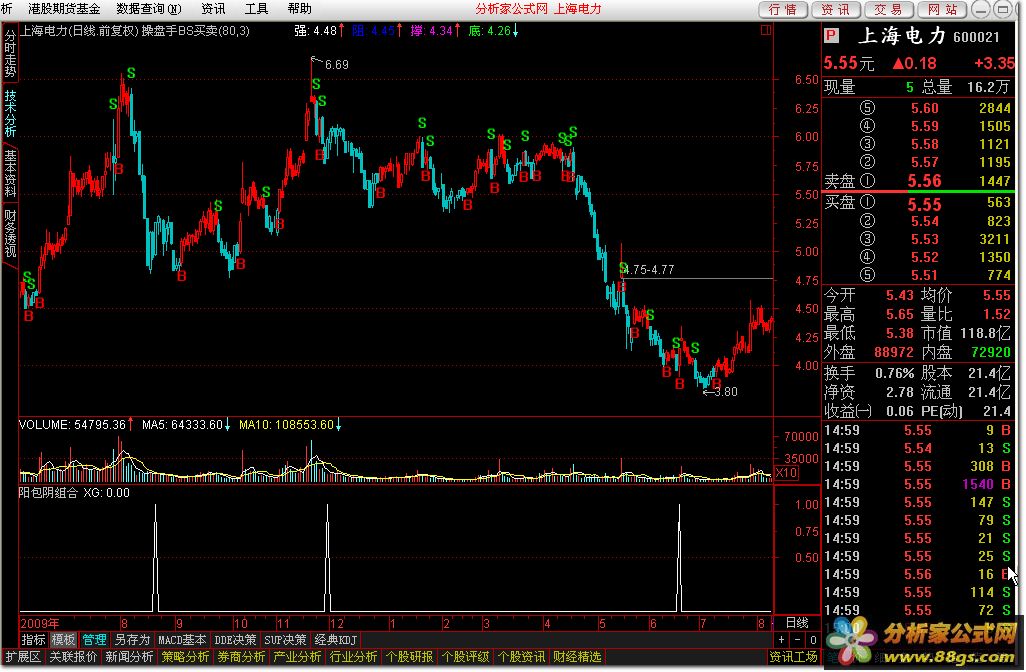Open the 个股研报 bottom tab
This screenshot has height=672, width=1026.
pos(410,657)
